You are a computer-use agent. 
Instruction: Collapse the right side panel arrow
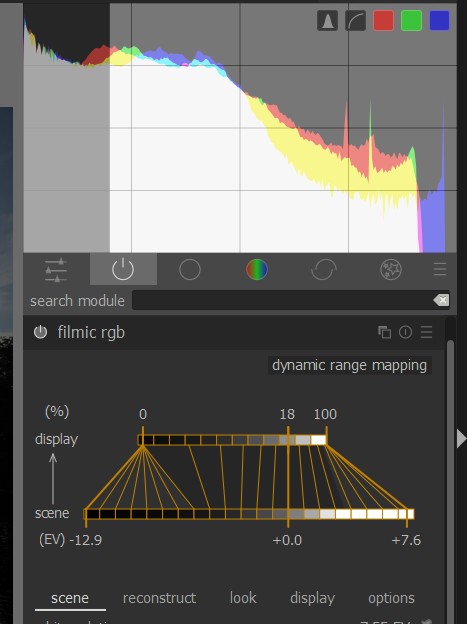pos(461,439)
